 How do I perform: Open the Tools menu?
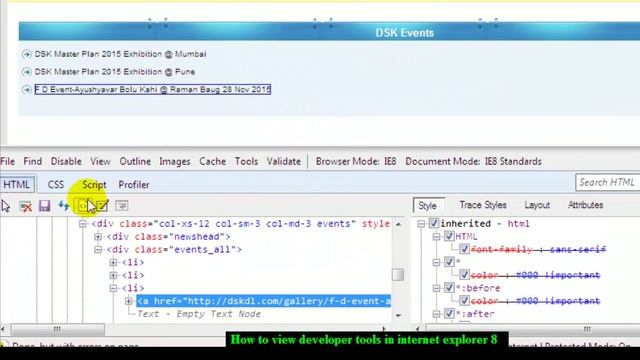point(246,161)
